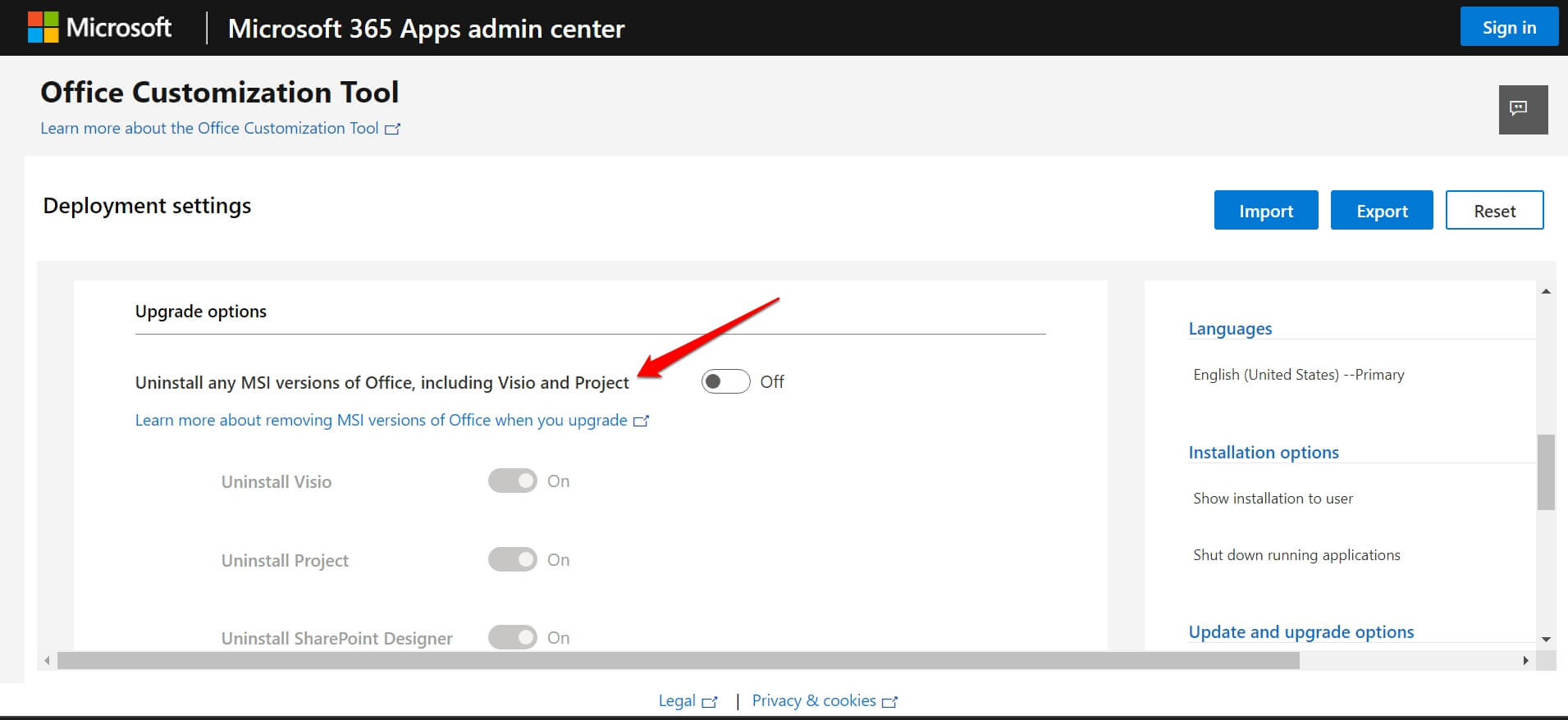Click the Off label beside MSI toggle
This screenshot has width=1568, height=720.
(772, 381)
